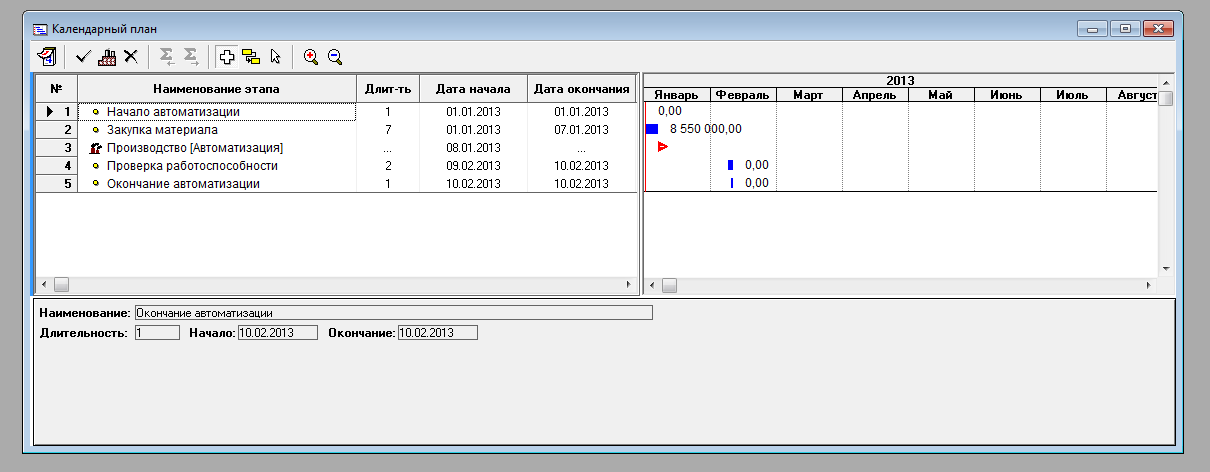Click the checkmark toolbar icon
This screenshot has height=472, width=1210.
(x=84, y=57)
